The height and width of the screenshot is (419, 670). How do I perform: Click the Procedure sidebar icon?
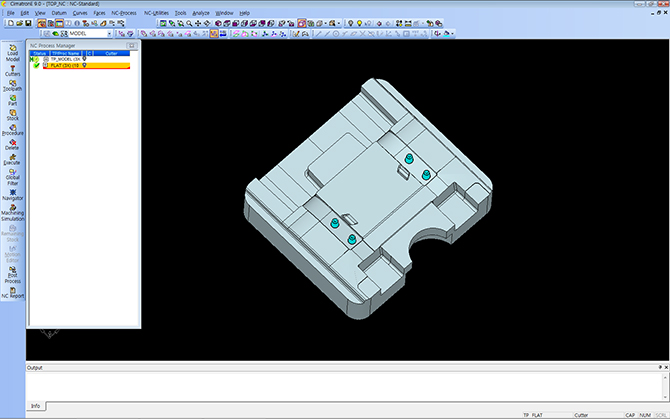click(x=12, y=128)
